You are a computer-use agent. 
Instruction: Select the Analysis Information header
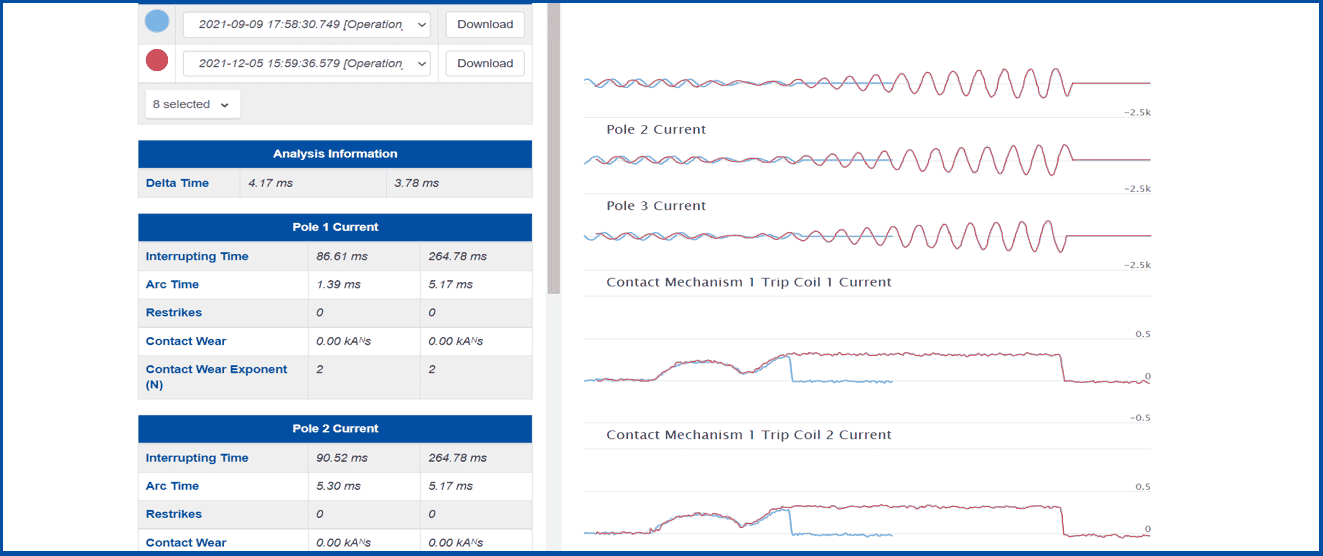click(335, 154)
